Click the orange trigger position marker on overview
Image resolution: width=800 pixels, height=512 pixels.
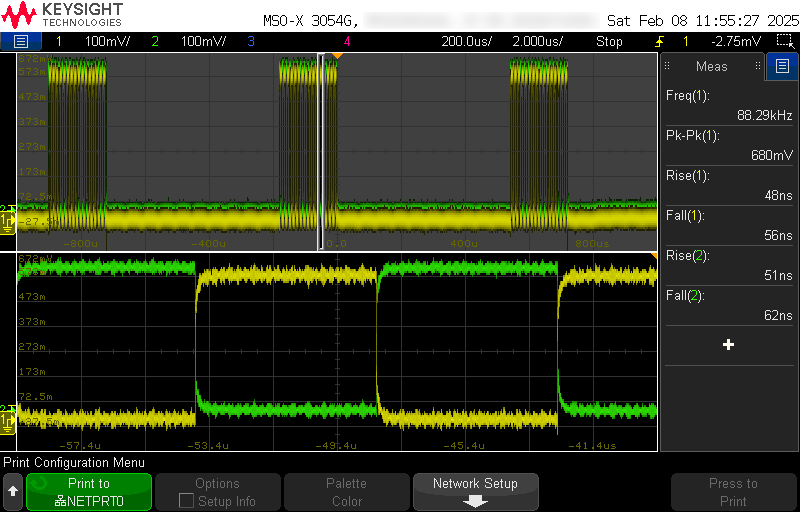337,56
